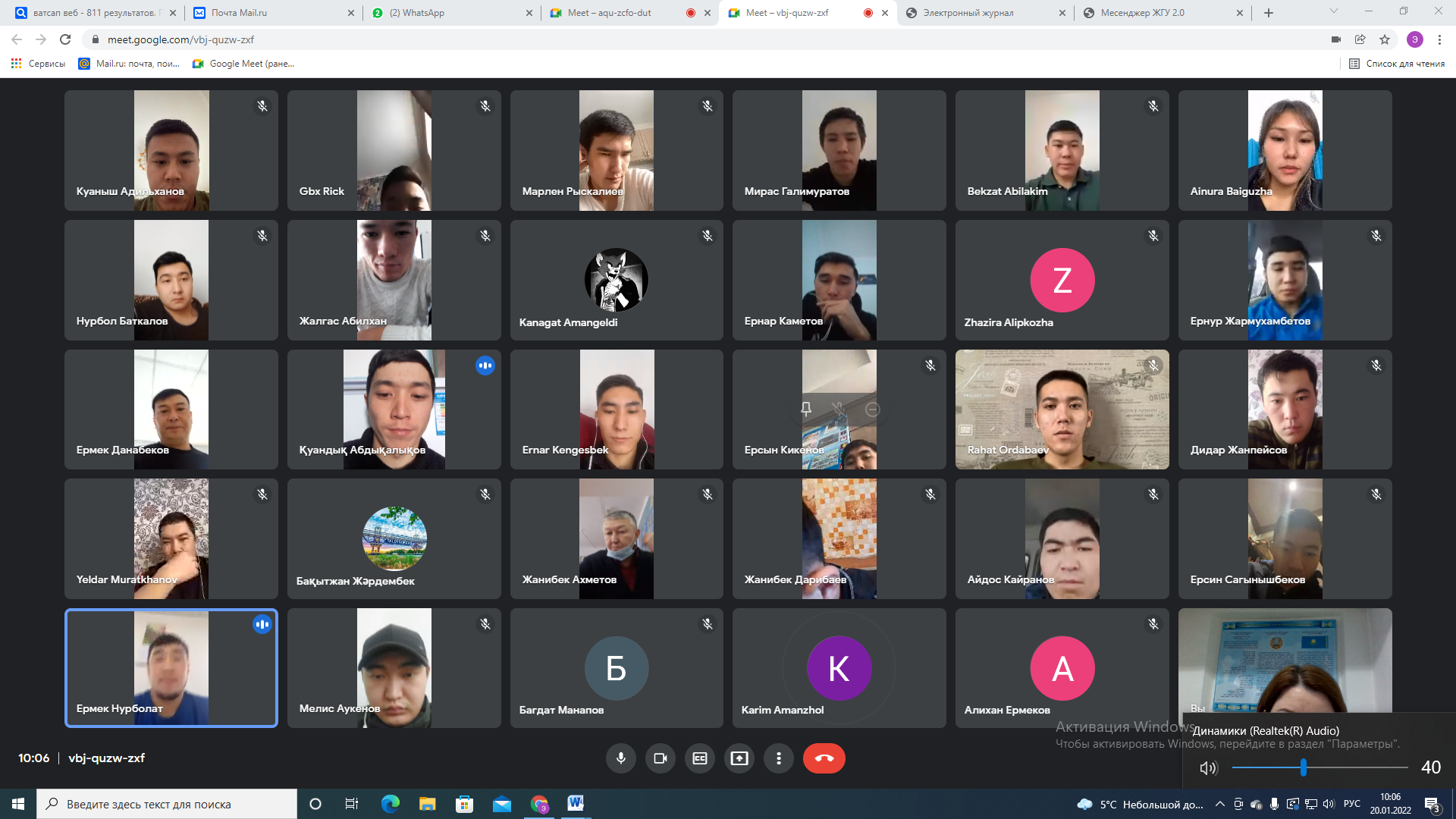Open the Google Meet bookmark
This screenshot has width=1456, height=819.
coord(243,64)
